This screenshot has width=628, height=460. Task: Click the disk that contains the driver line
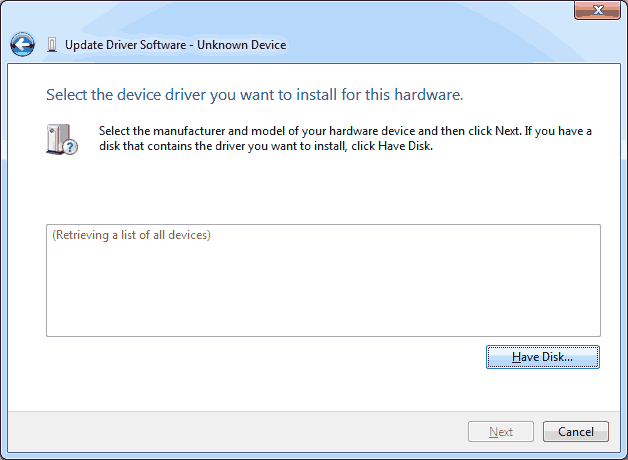click(x=266, y=146)
